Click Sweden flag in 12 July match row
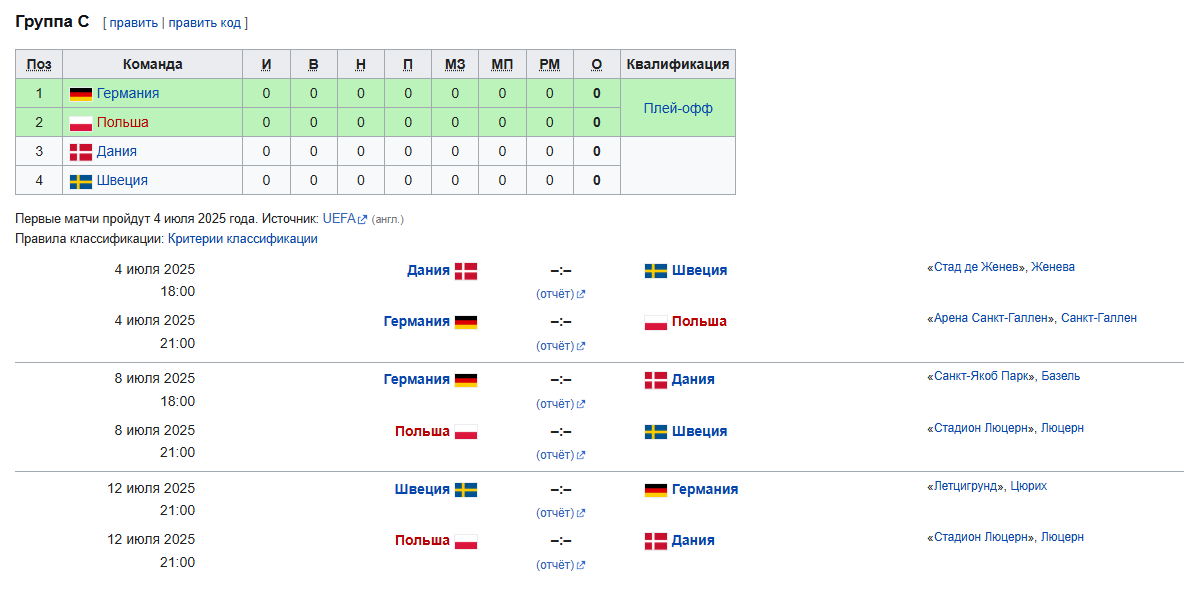1184x590 pixels. click(x=466, y=490)
